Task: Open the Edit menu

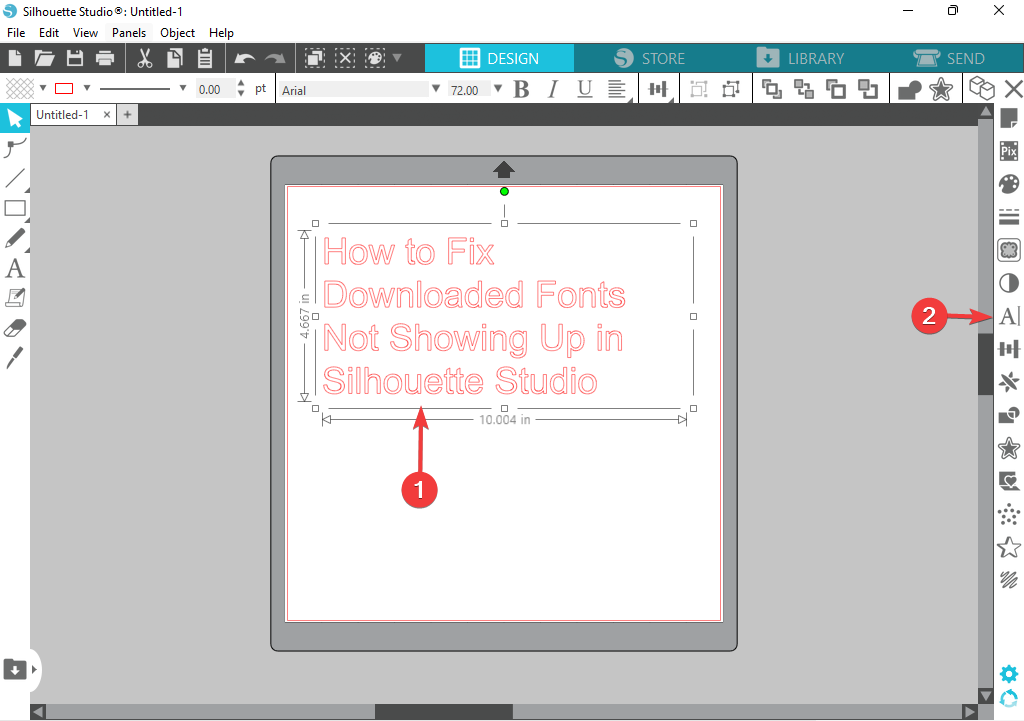Action: [48, 33]
